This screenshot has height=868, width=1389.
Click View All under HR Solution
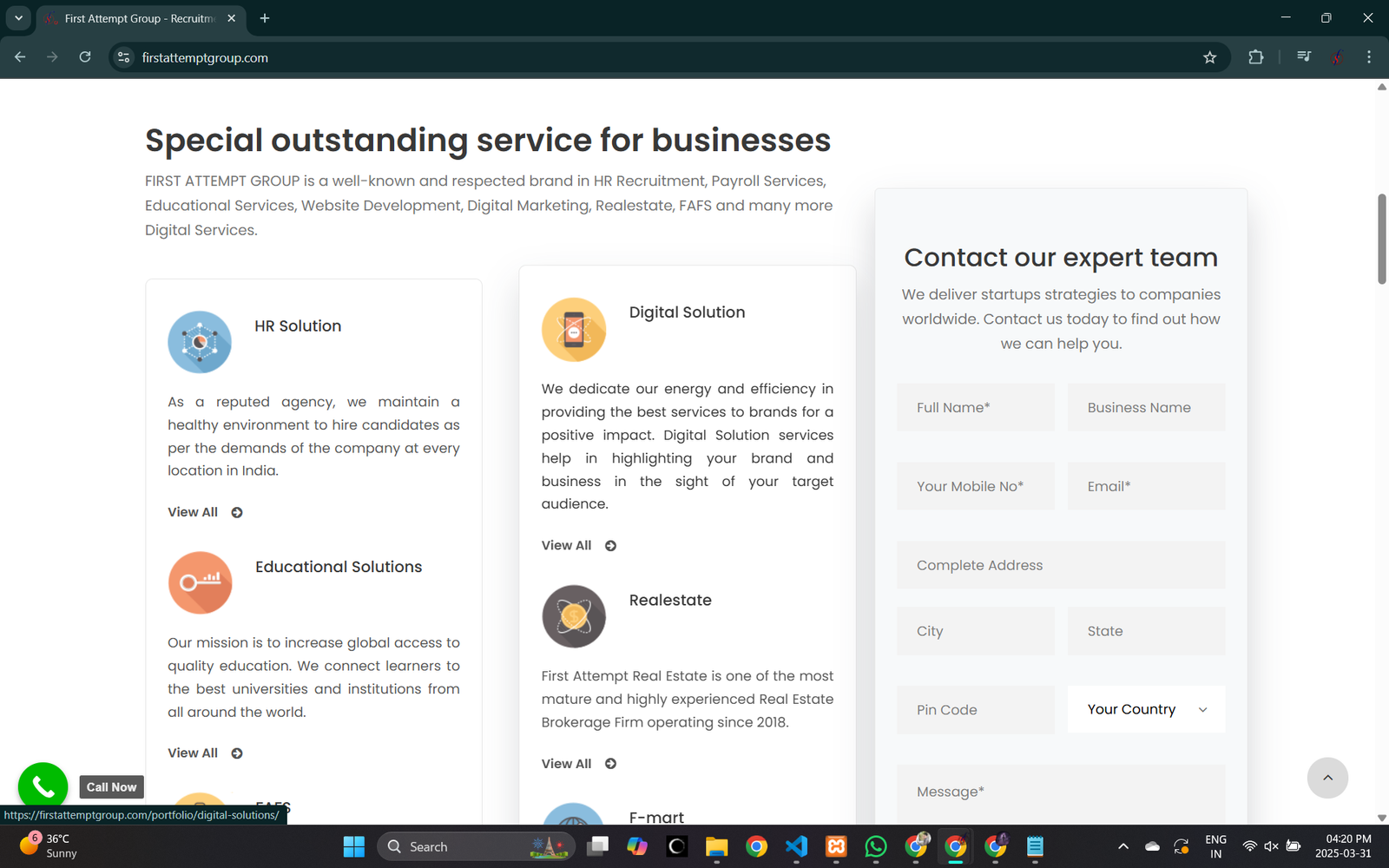193,512
